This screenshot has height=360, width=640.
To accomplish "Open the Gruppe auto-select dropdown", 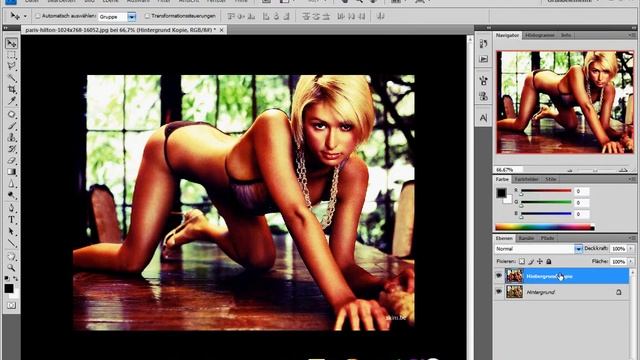I will pos(131,17).
